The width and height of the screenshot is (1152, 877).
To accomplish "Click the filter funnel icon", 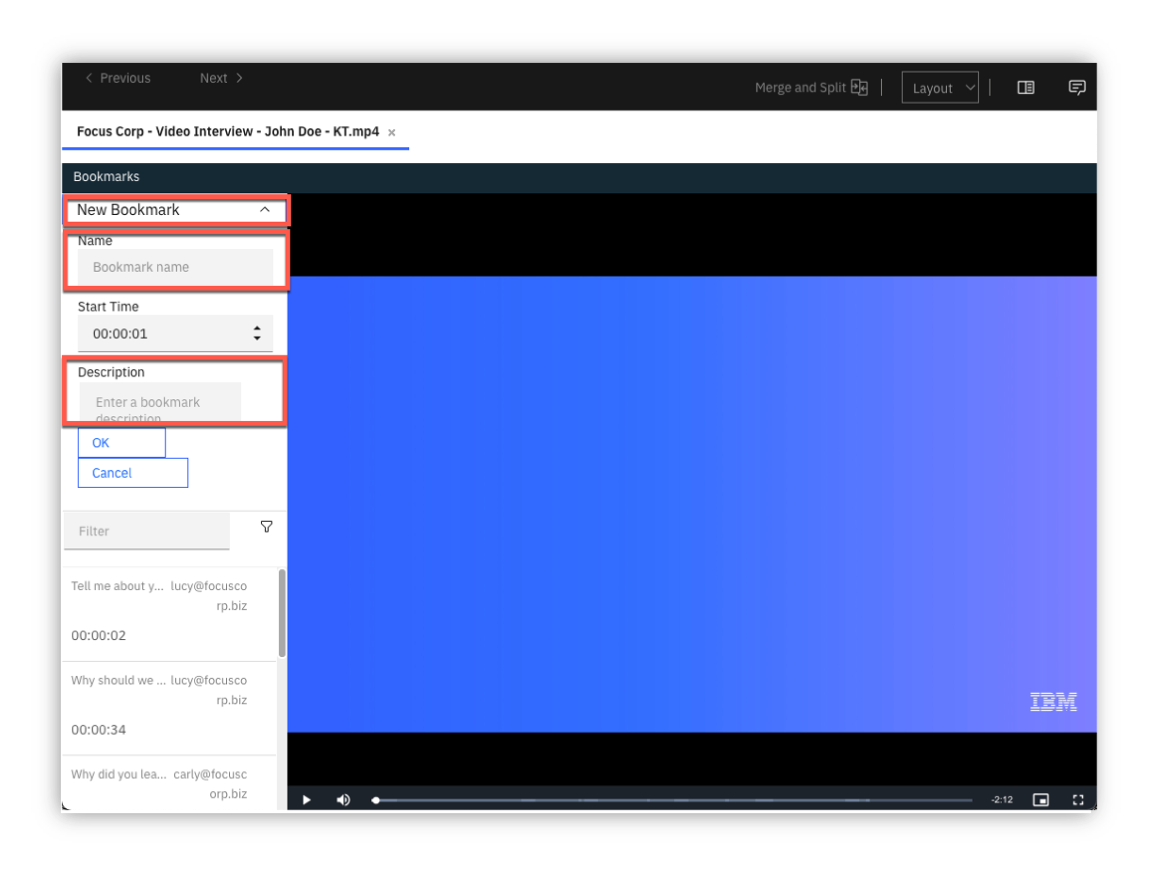I will point(267,527).
